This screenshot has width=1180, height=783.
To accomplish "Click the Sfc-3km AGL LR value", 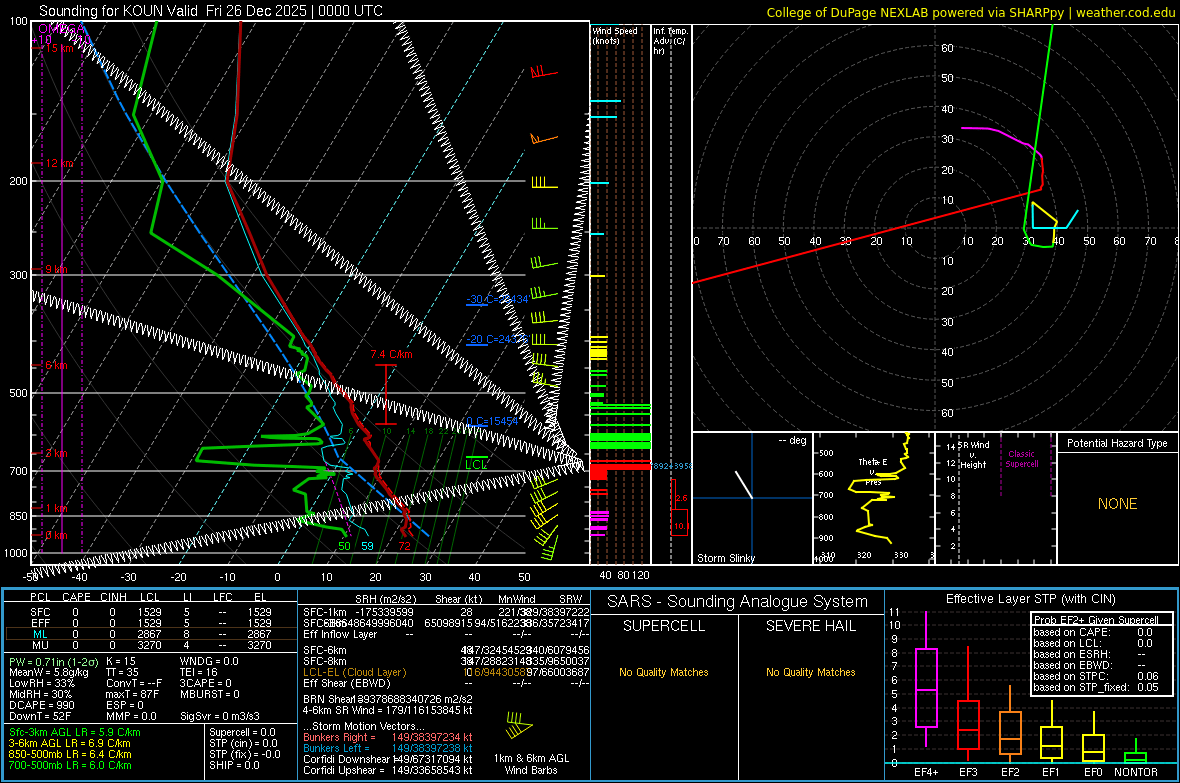I will coord(75,732).
